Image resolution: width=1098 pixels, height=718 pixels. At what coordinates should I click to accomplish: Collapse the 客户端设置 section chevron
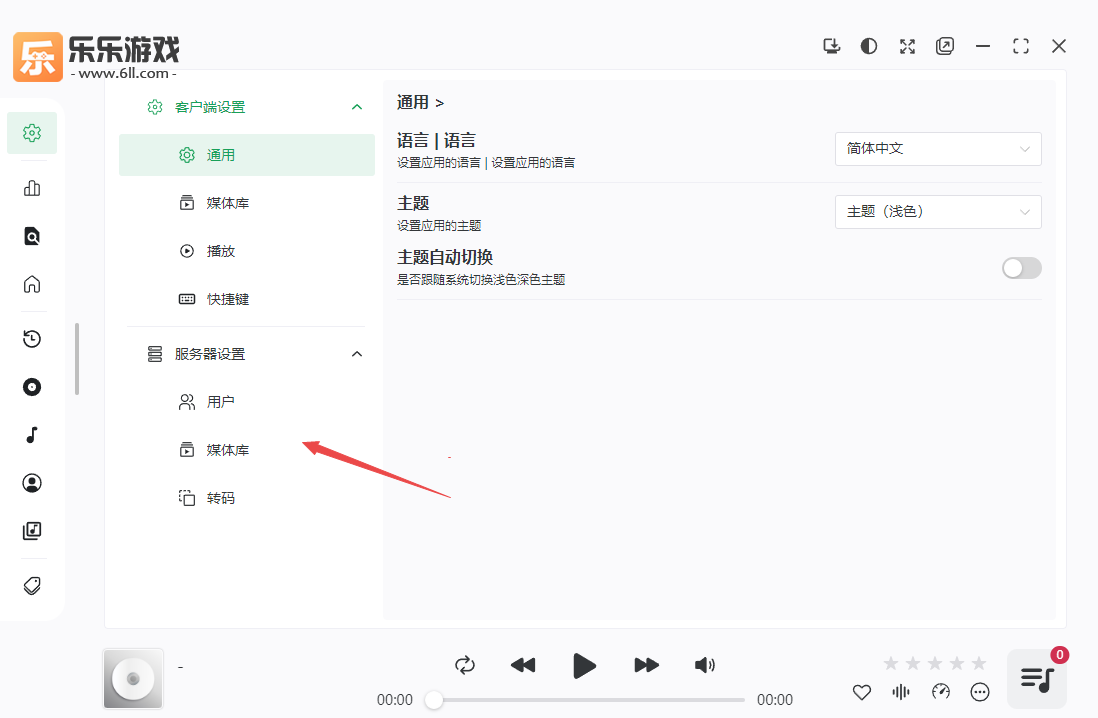pyautogui.click(x=356, y=107)
